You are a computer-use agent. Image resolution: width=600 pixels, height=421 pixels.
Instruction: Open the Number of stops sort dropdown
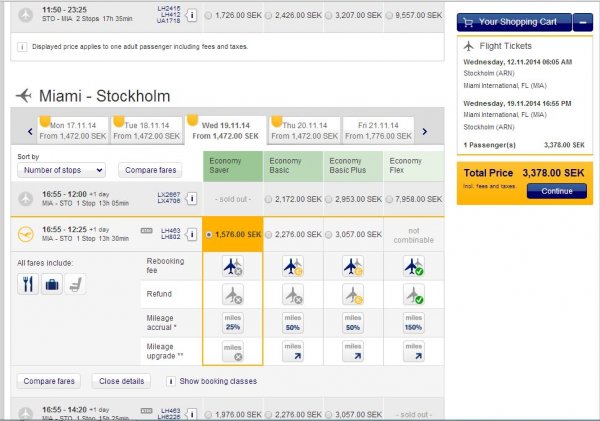coord(61,170)
